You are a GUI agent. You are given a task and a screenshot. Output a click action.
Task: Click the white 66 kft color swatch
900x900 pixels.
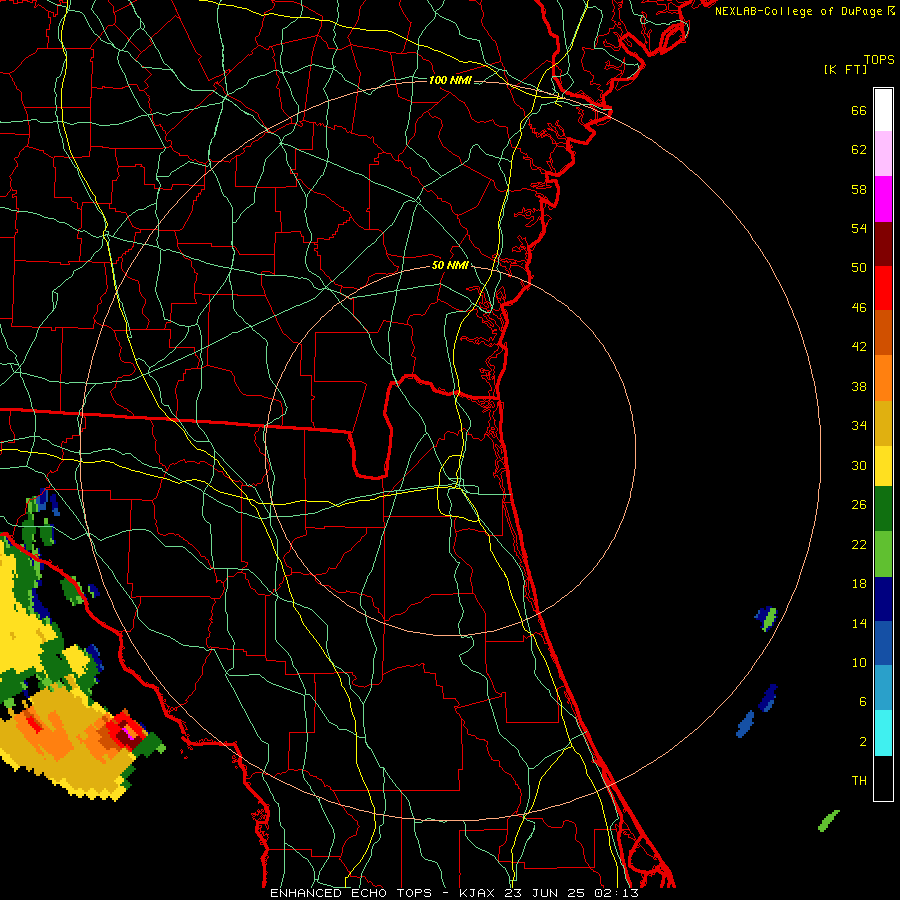883,110
